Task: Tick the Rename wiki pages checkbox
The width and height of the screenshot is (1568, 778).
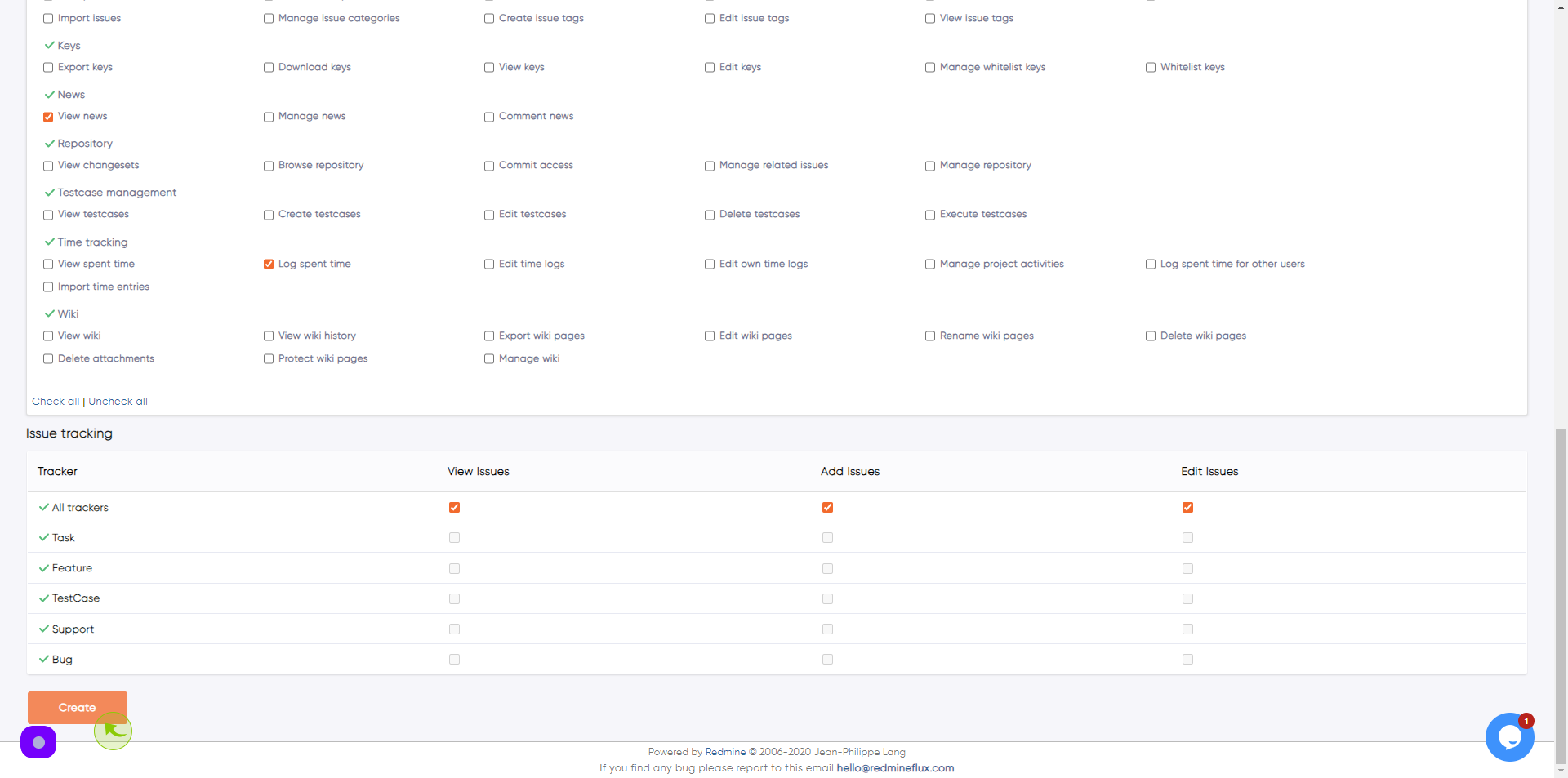Action: point(930,336)
